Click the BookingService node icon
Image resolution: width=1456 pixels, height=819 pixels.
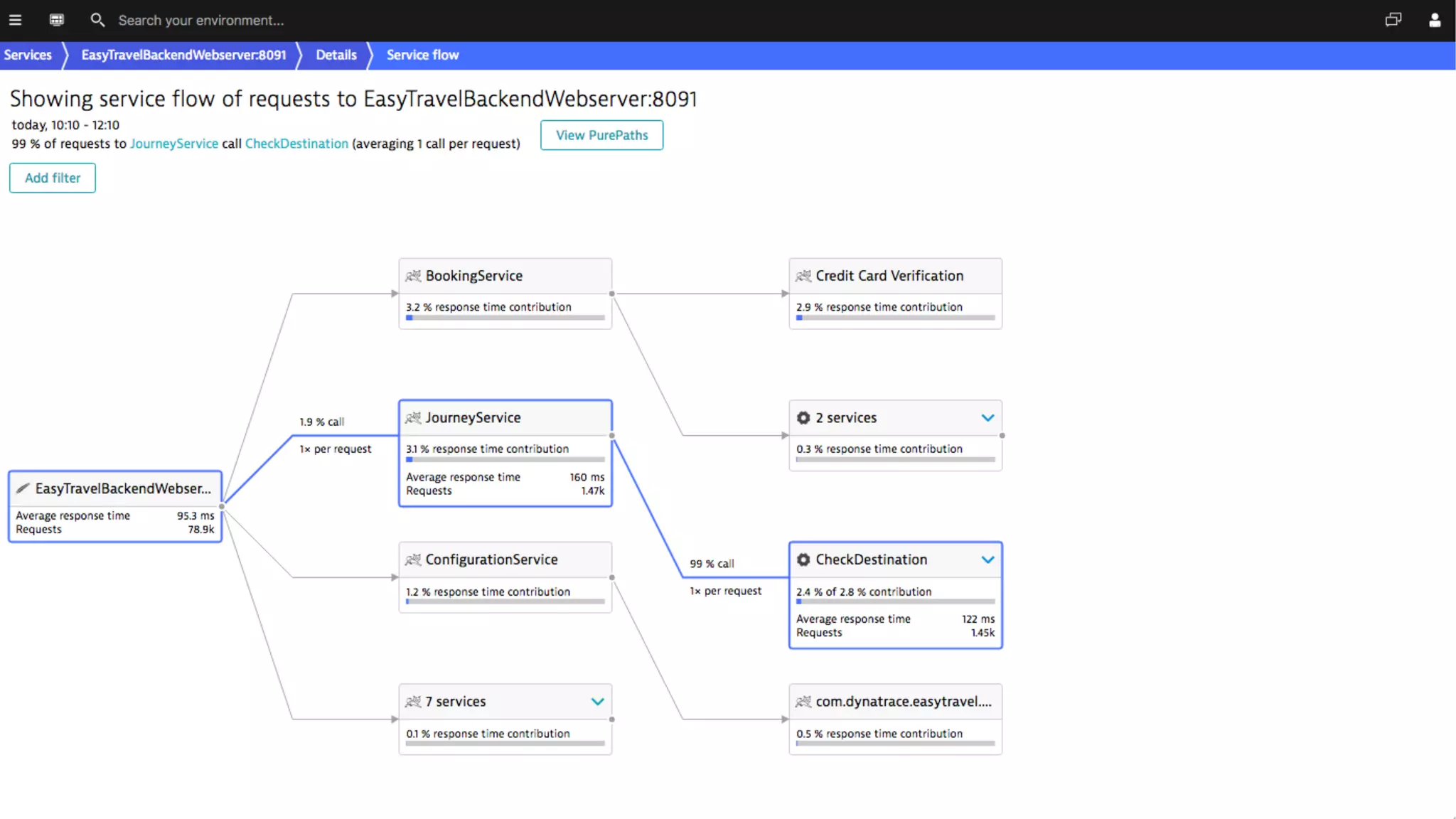[x=413, y=276]
